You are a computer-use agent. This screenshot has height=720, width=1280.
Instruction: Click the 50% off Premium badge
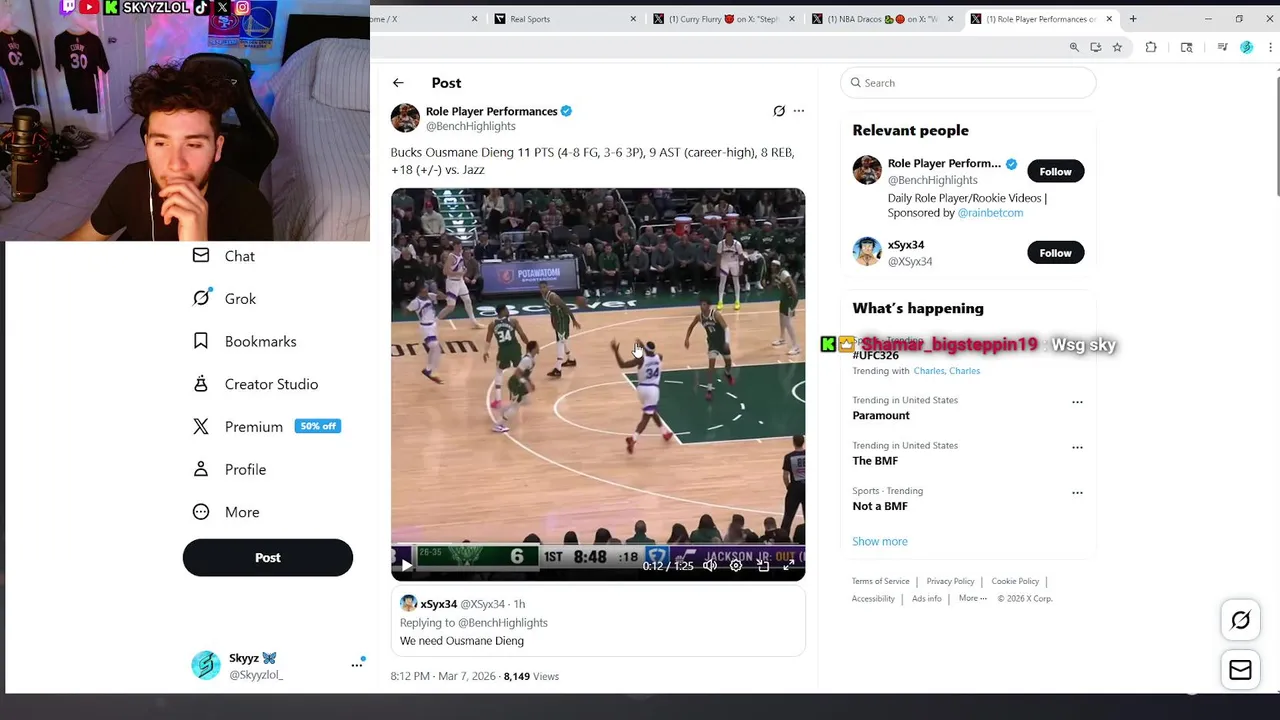[x=318, y=426]
